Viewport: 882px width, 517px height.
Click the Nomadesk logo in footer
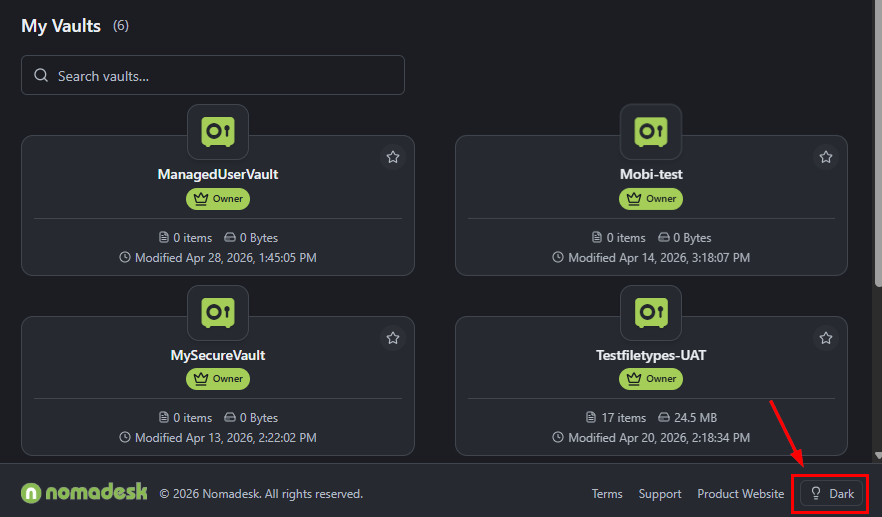84,493
